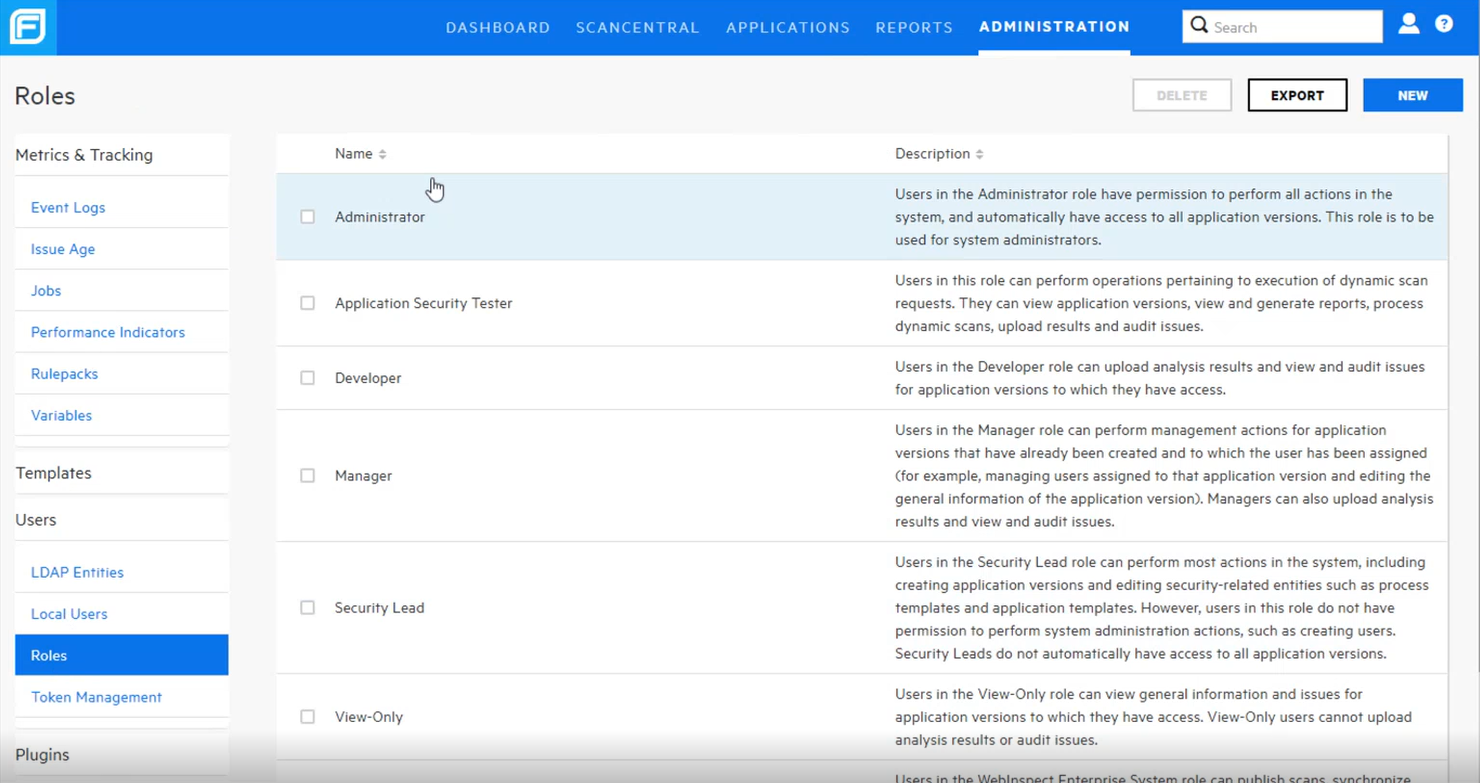Open the Applications tab
Image resolution: width=1480 pixels, height=783 pixels.
(x=787, y=28)
